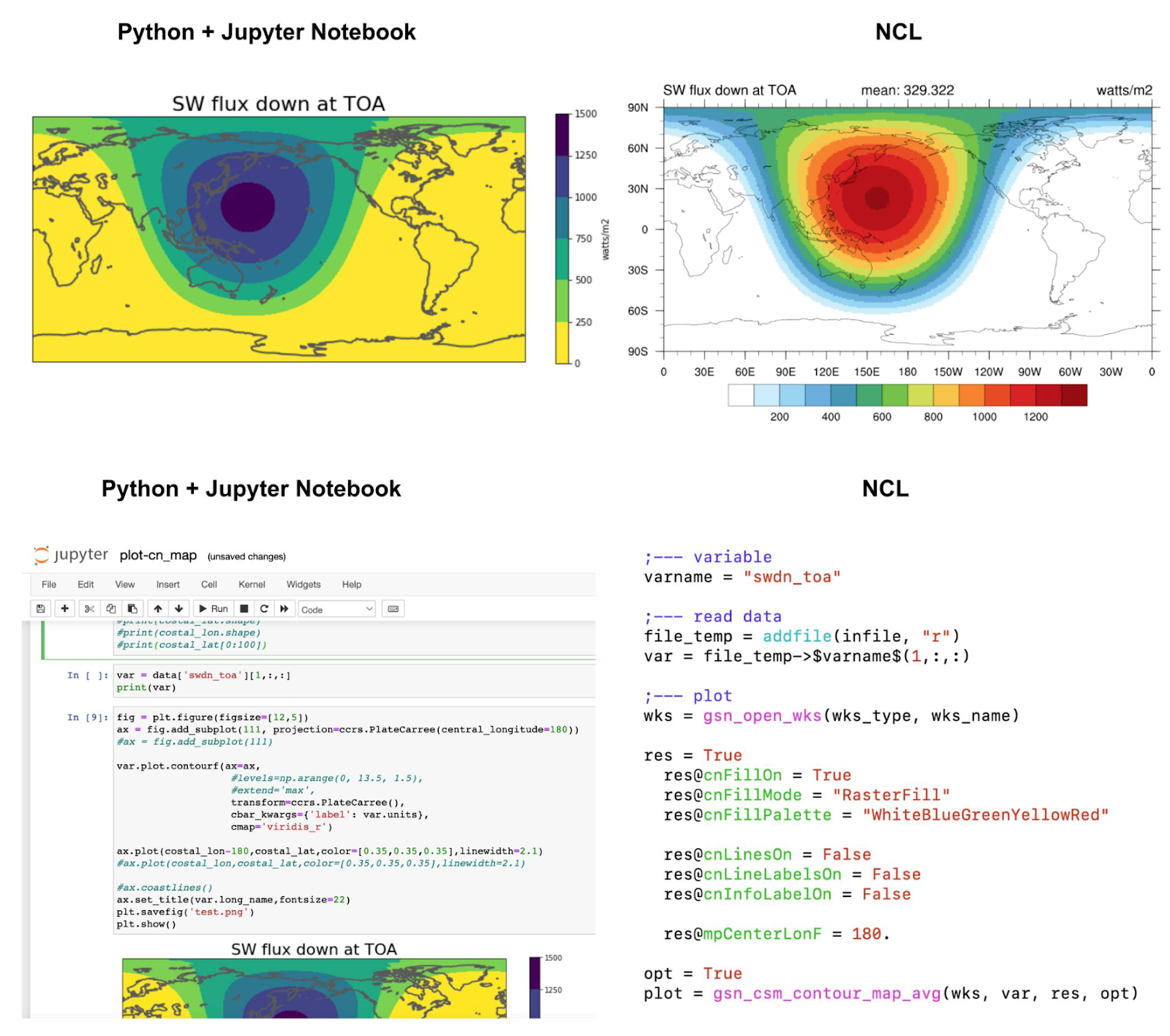Click the save and checkpoint icon

[41, 608]
